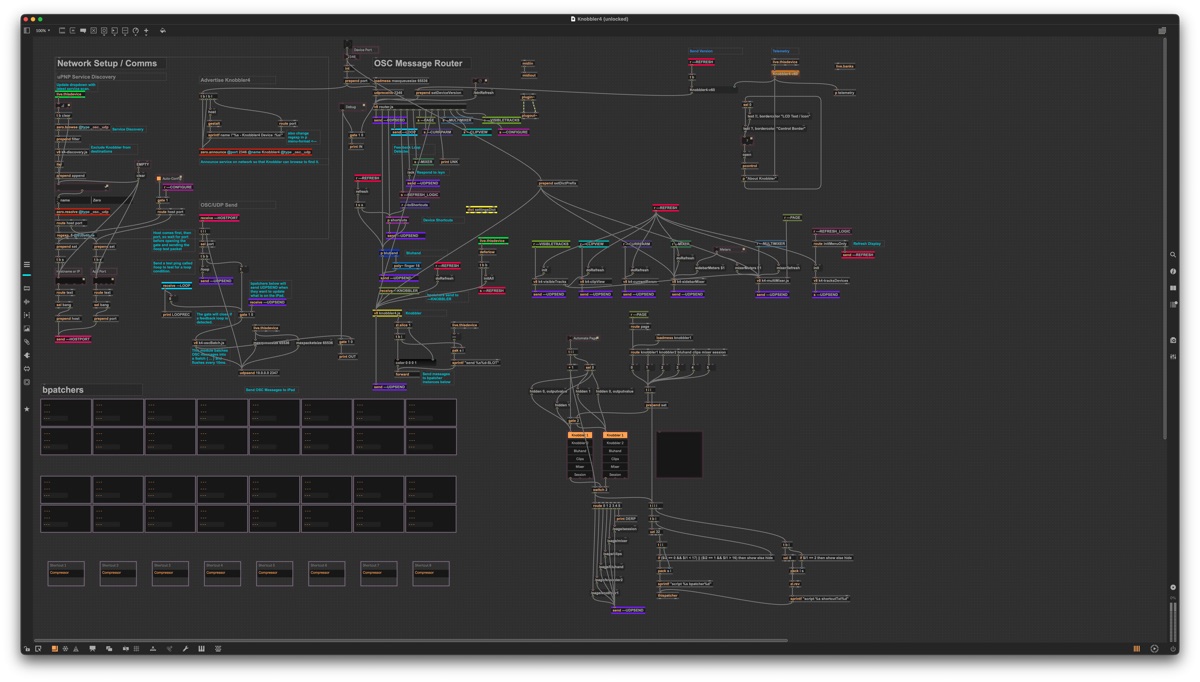Click the orange highlighted icon in bottom toolbar
The image size is (1200, 682).
click(x=54, y=649)
